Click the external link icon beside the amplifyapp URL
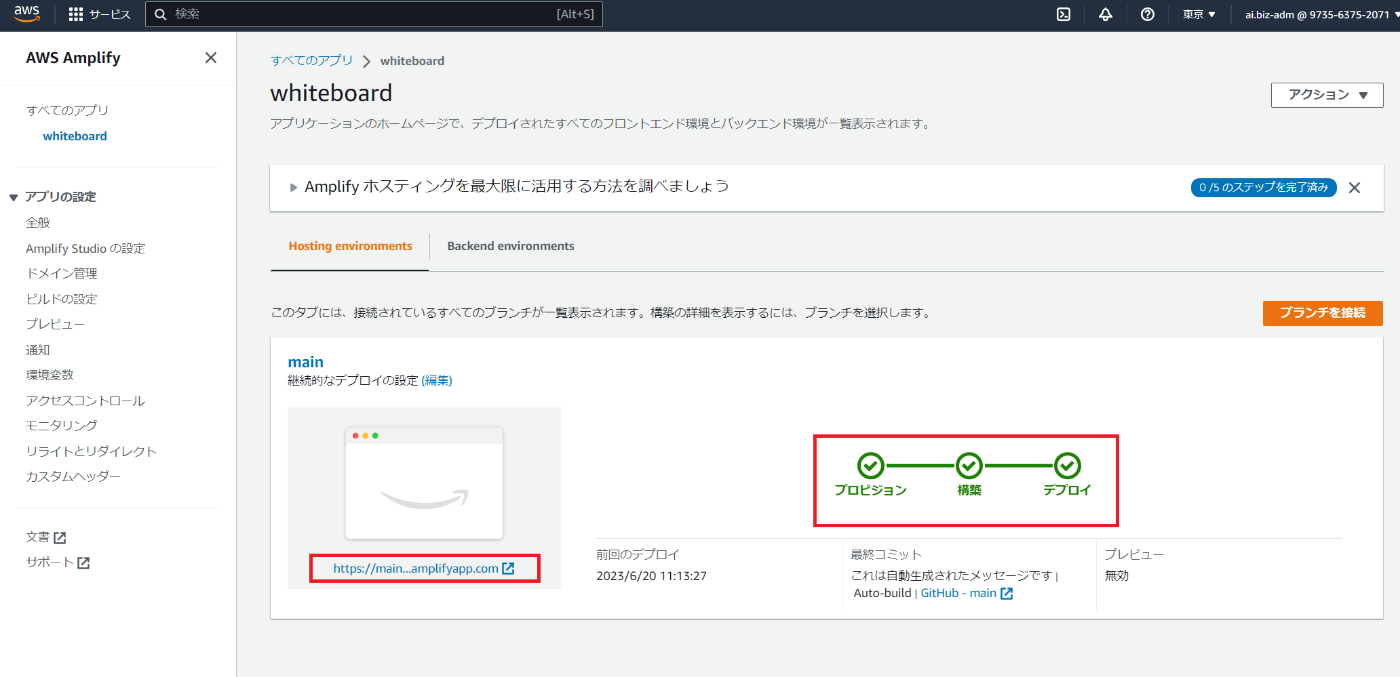The width and height of the screenshot is (1400, 677). (x=508, y=568)
